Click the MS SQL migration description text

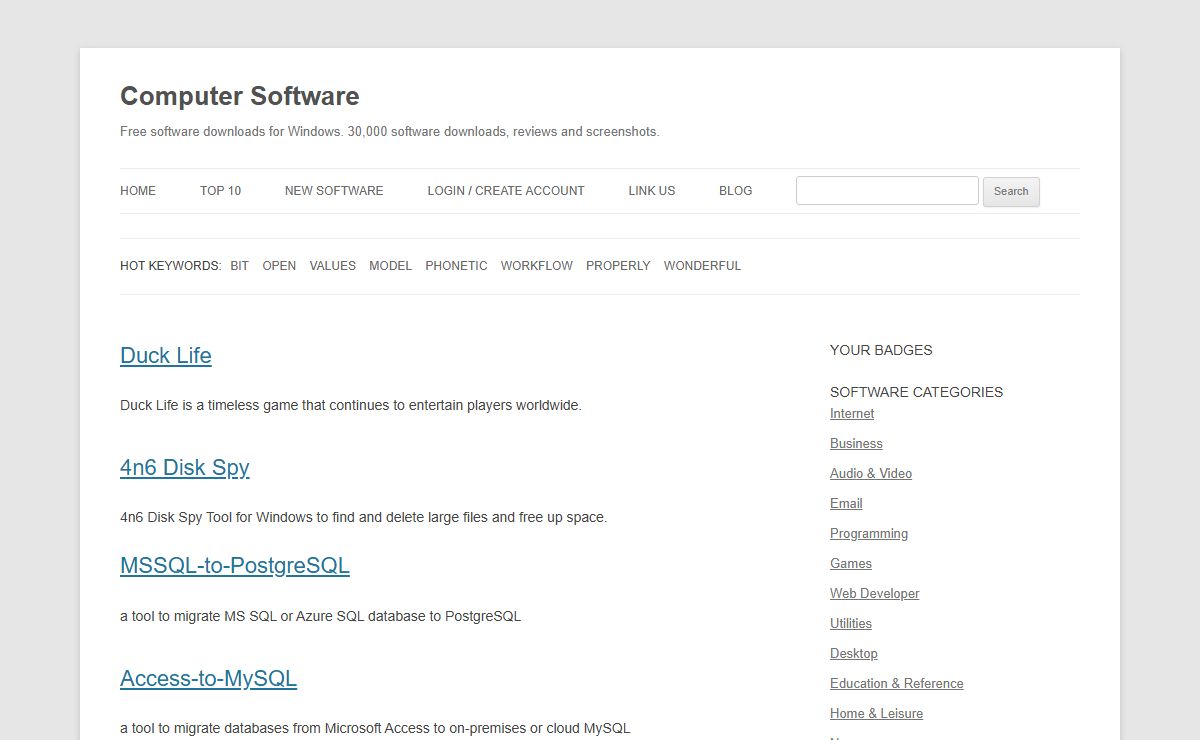(x=321, y=616)
